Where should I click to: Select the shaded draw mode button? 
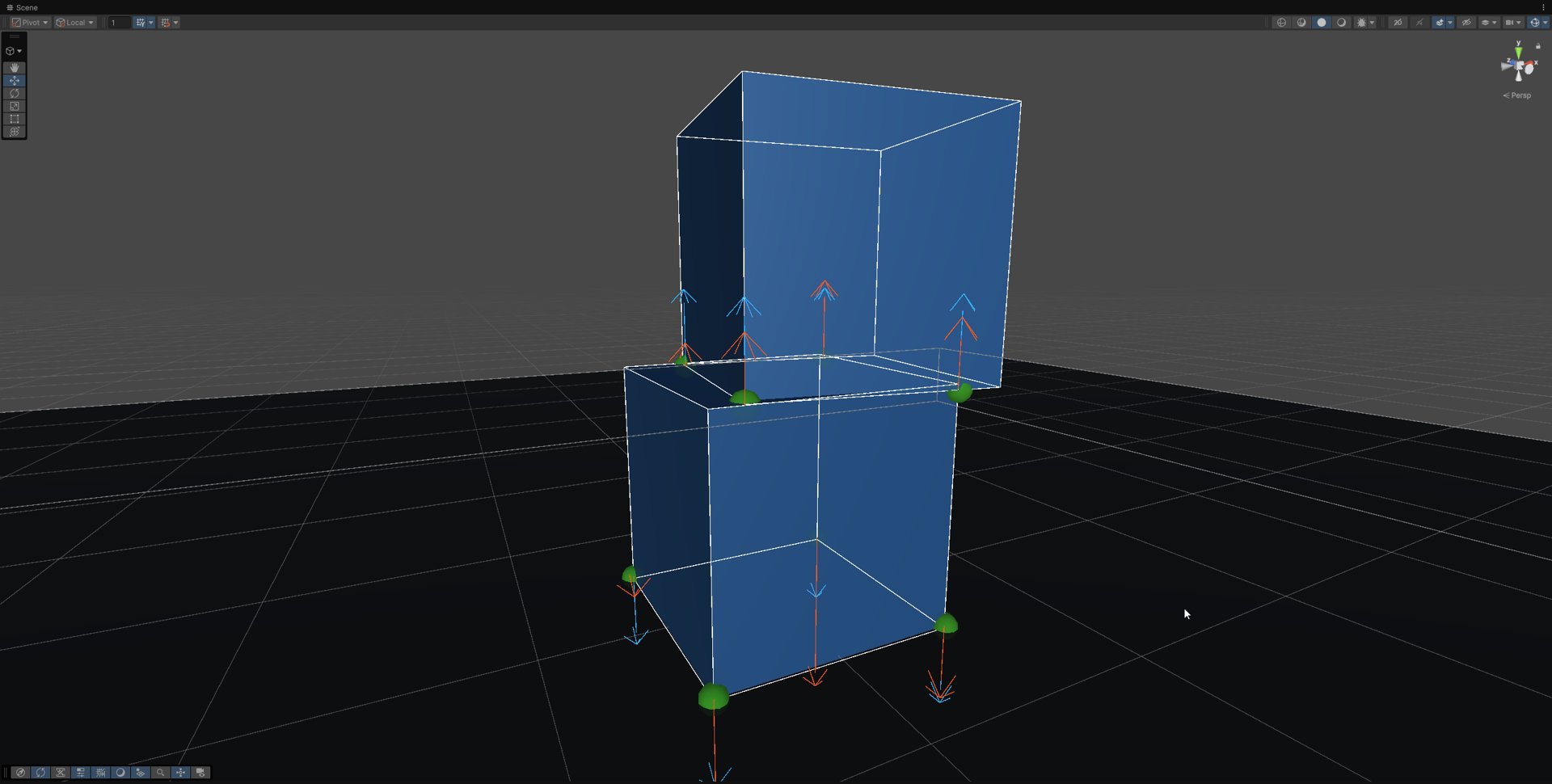(x=1322, y=23)
